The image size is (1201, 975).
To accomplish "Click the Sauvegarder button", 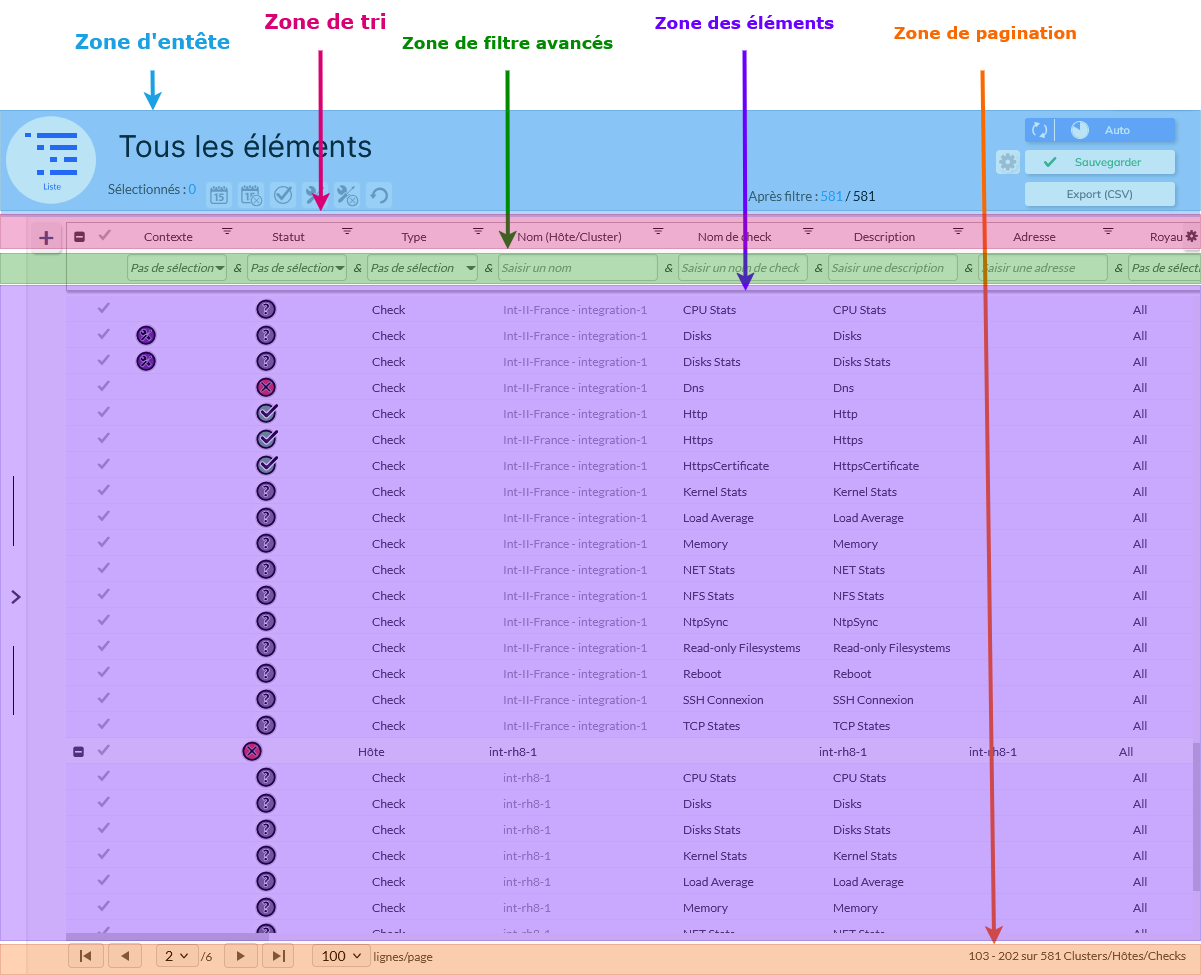I will [x=1099, y=162].
